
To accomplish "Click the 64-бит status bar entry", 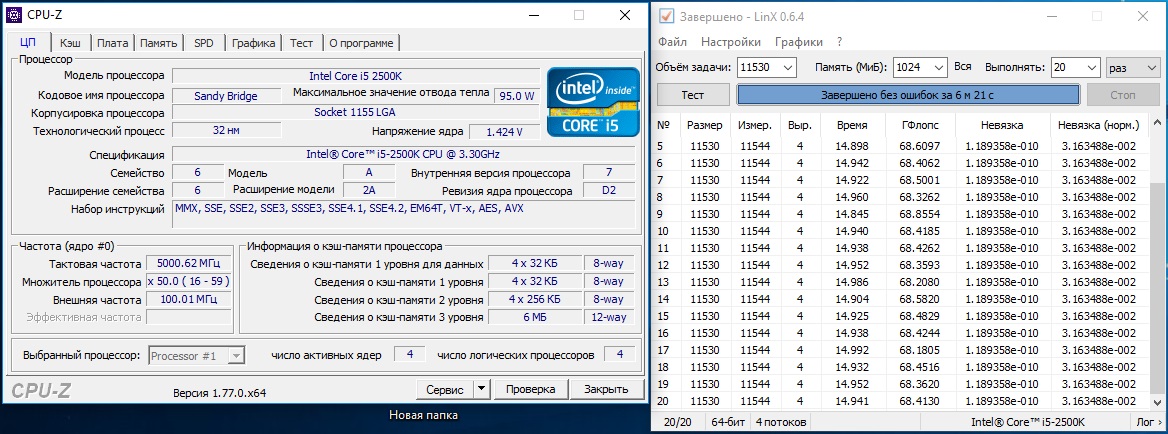I will [728, 422].
